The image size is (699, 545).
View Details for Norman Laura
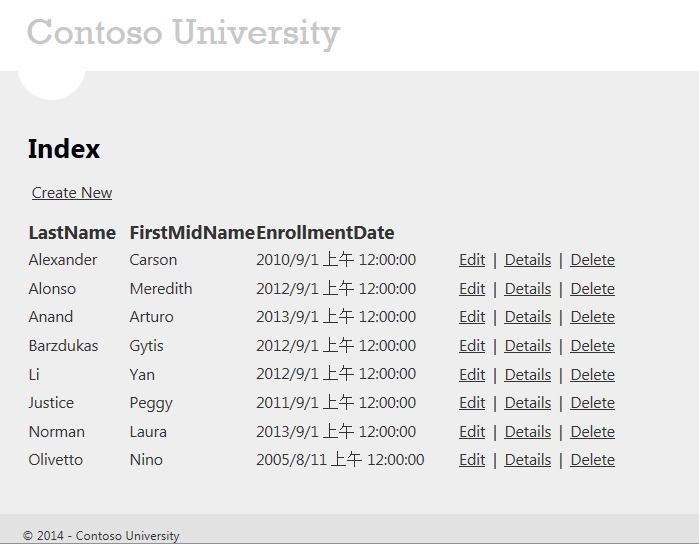(x=527, y=432)
